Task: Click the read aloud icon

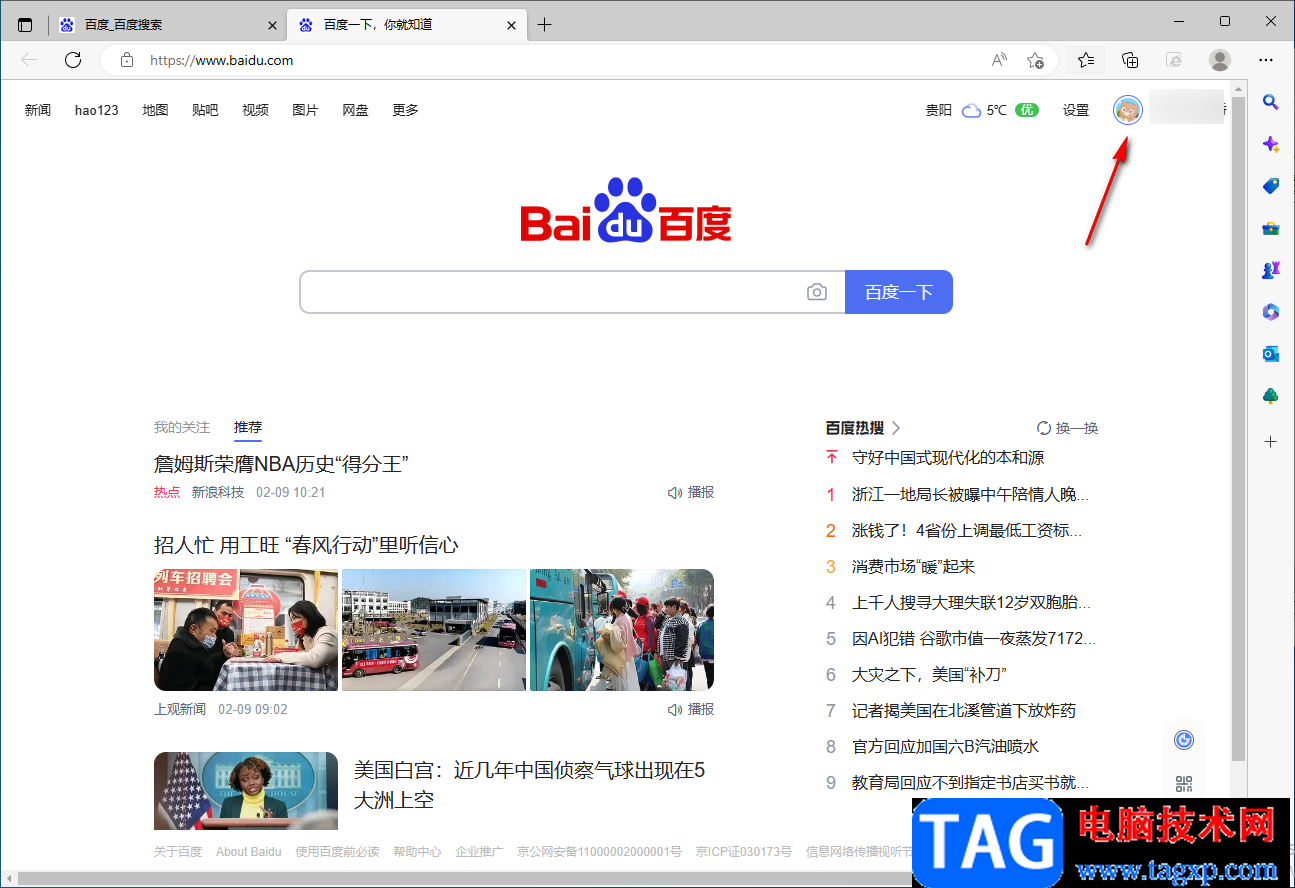Action: [999, 60]
